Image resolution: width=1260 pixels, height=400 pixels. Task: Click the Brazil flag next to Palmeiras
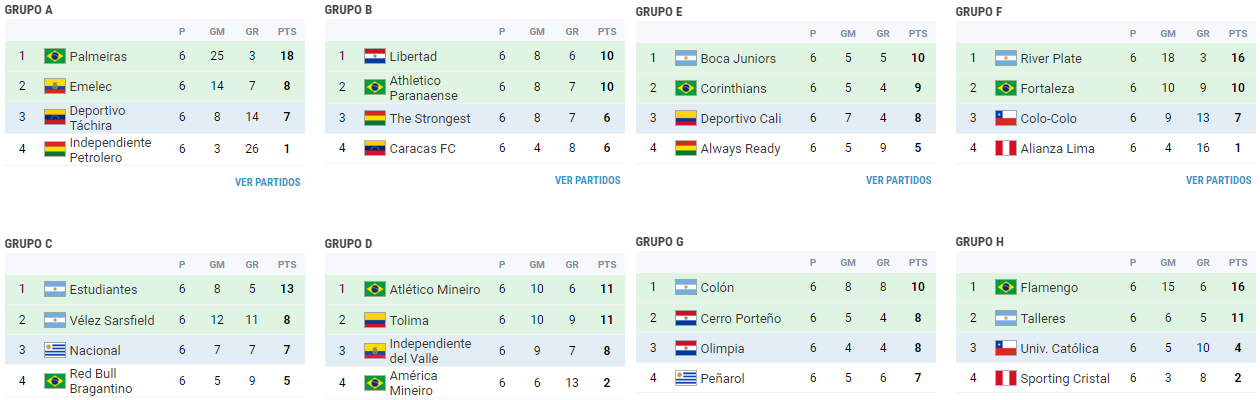click(x=55, y=56)
